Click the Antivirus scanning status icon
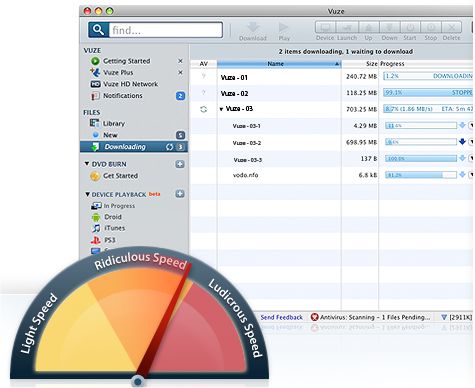475x388 pixels. pyautogui.click(x=314, y=317)
